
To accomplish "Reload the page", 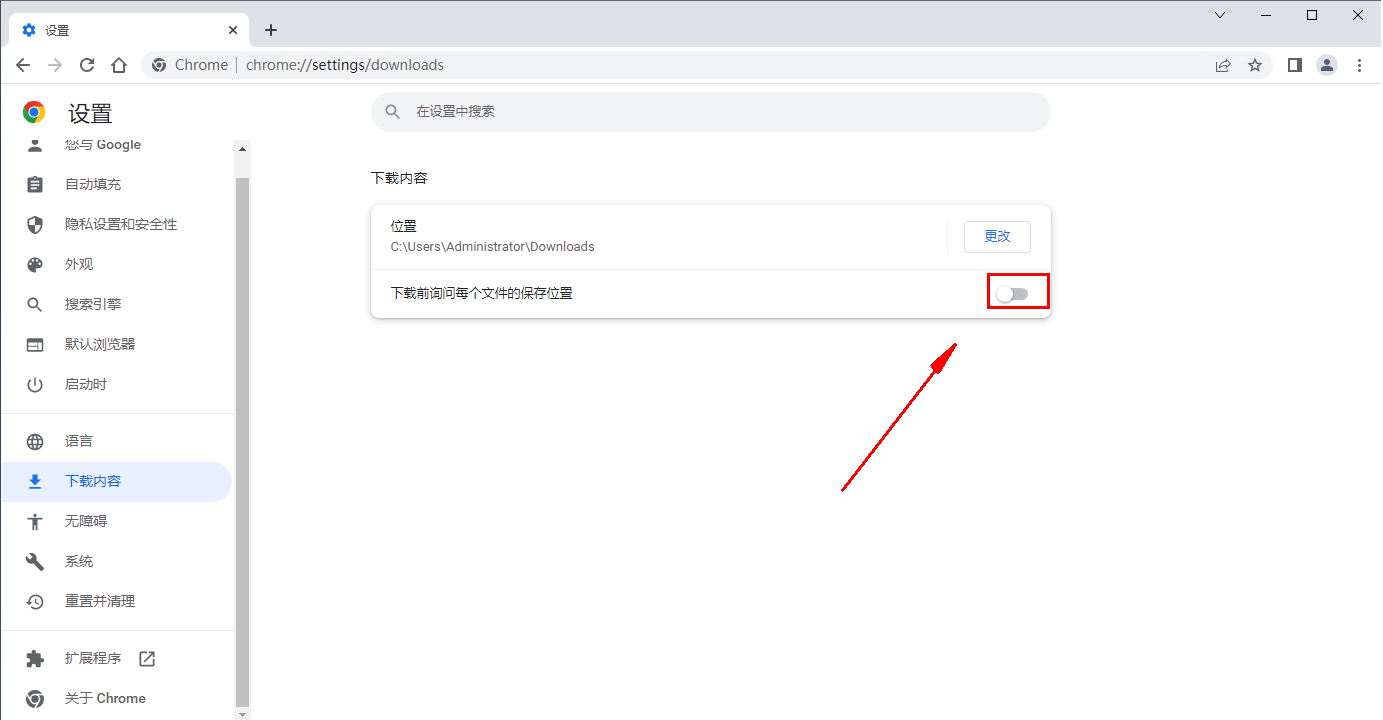I will point(87,65).
